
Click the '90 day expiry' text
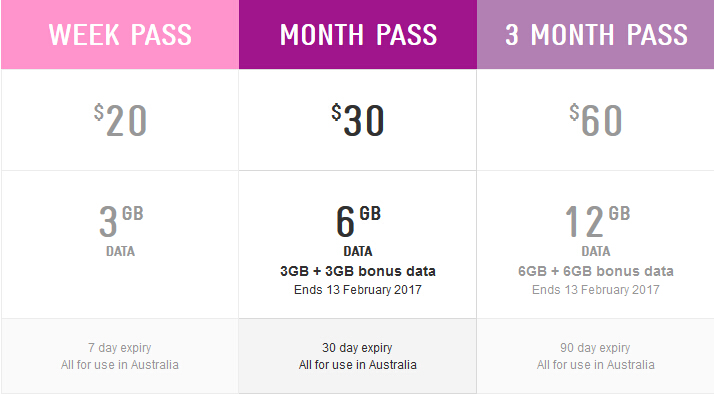[x=595, y=348]
